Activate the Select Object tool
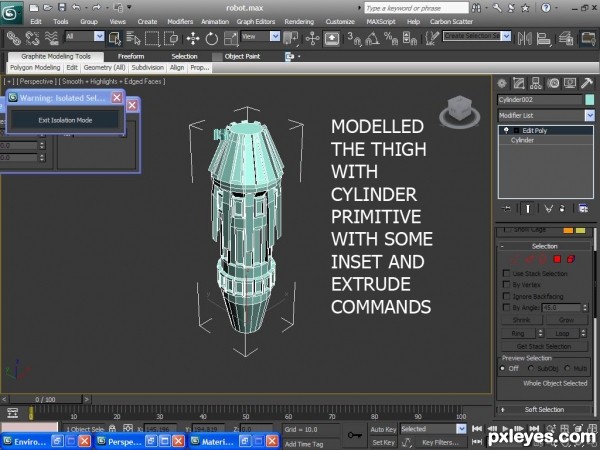Image resolution: width=600 pixels, height=450 pixels. click(115, 38)
